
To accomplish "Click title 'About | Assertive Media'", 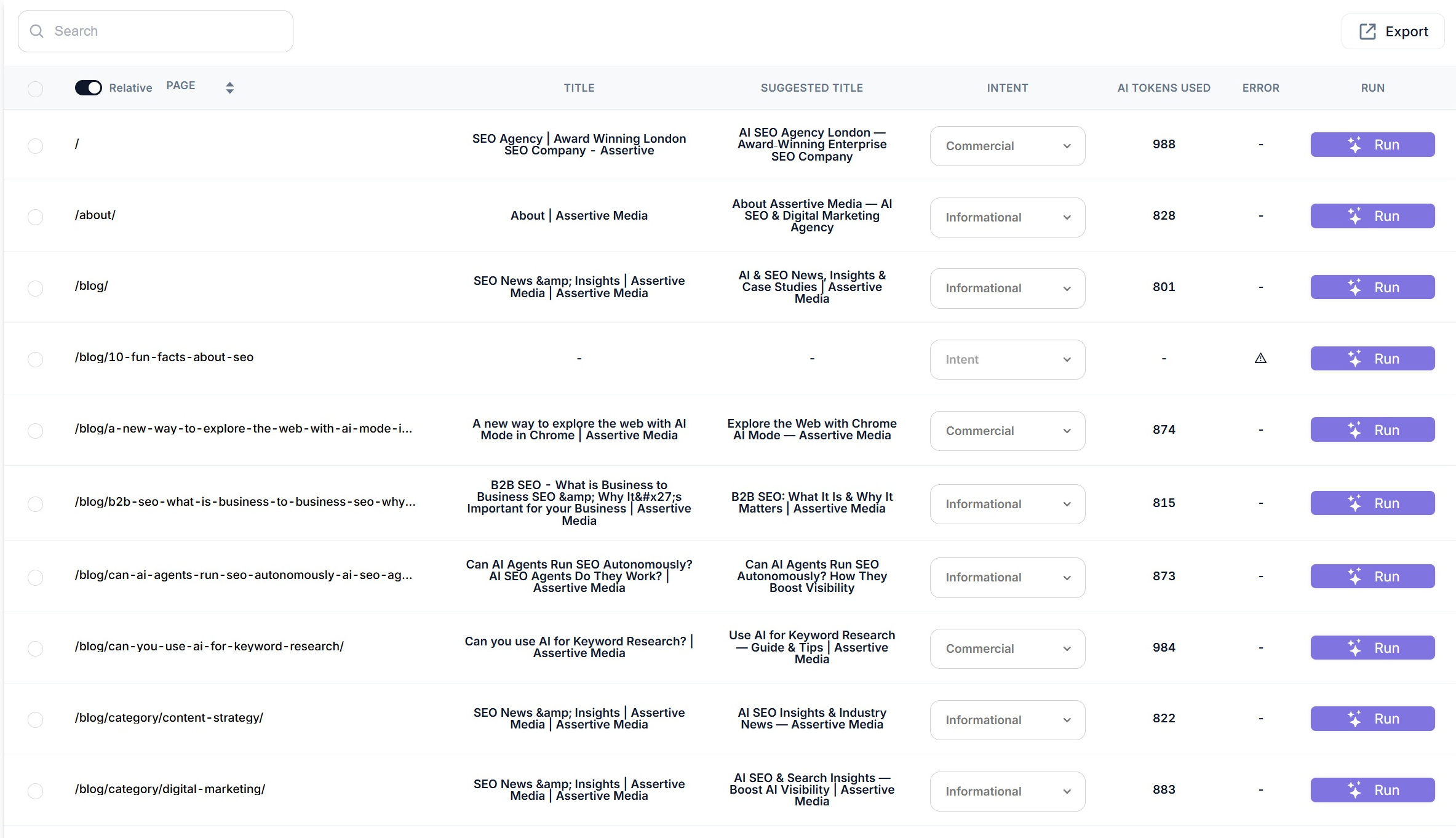I will click(579, 215).
